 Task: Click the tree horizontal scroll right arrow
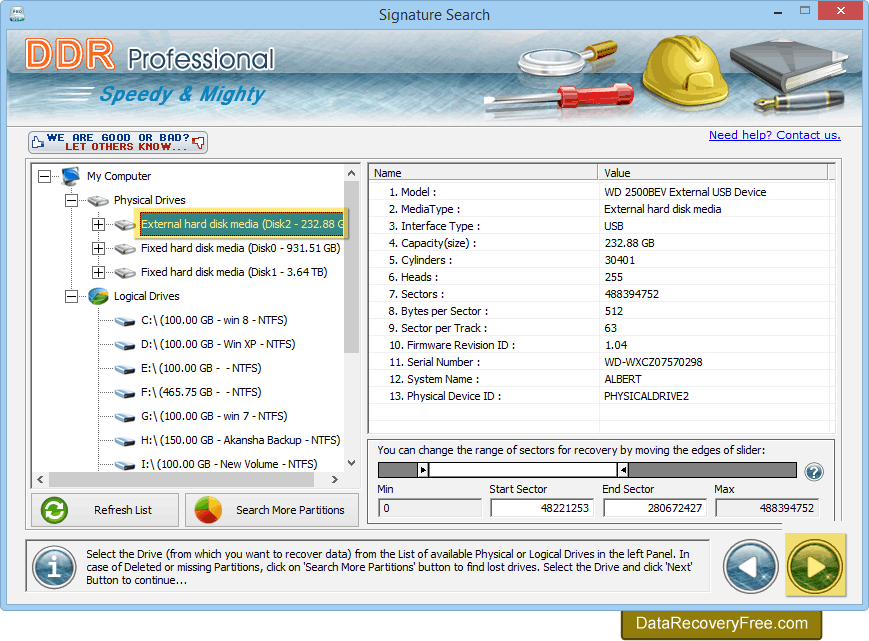[335, 479]
